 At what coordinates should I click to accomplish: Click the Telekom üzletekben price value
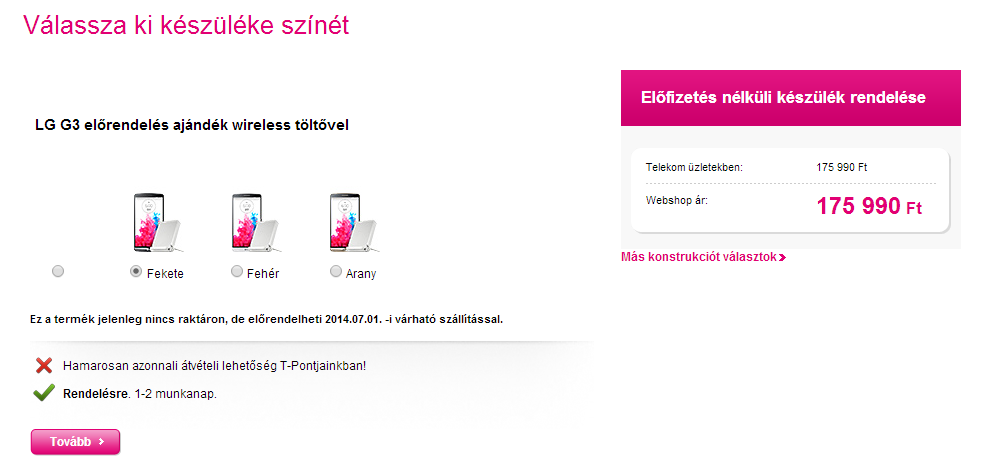tap(841, 167)
